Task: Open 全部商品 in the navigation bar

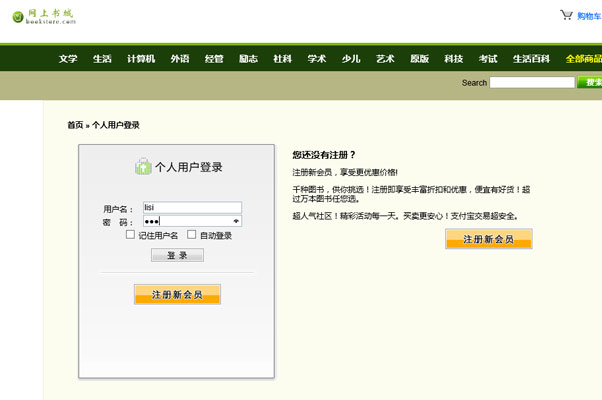Action: (x=583, y=59)
